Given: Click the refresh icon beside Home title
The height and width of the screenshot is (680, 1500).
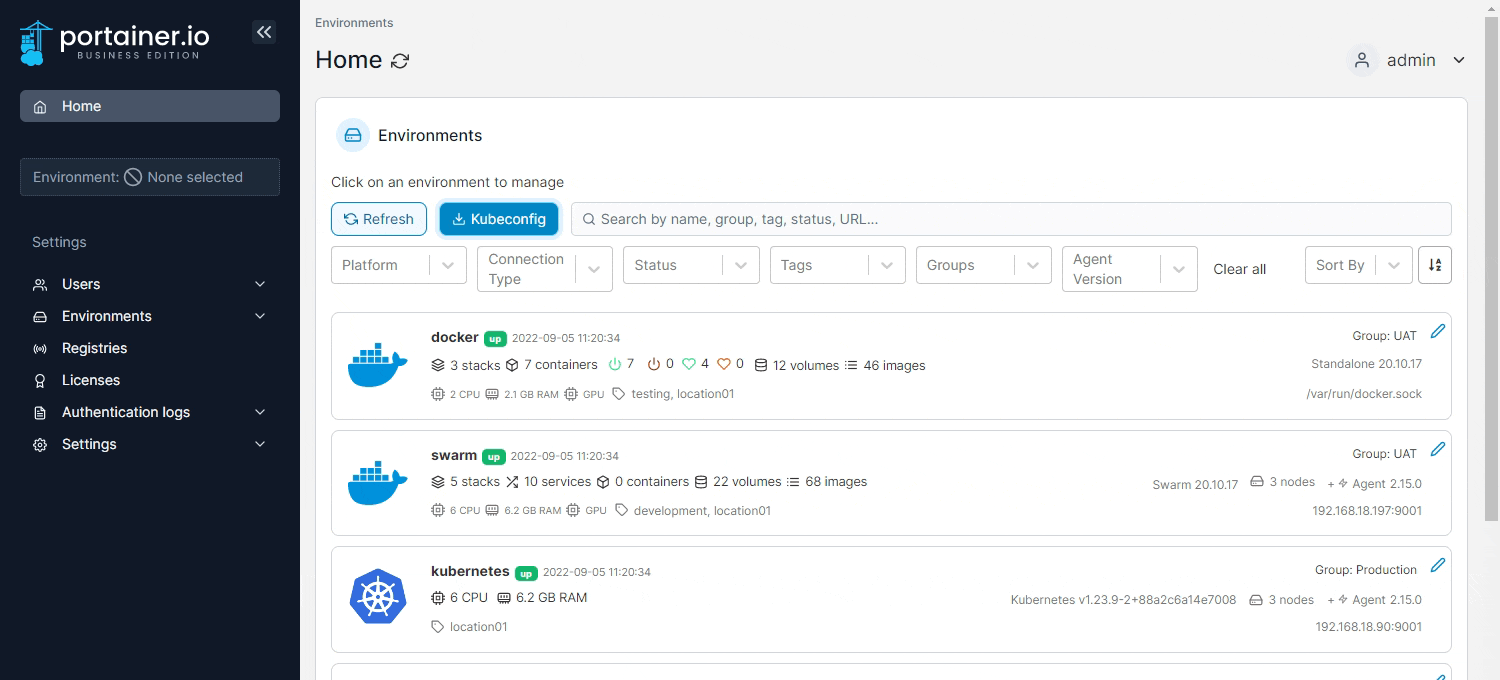Looking at the screenshot, I should click(x=400, y=61).
